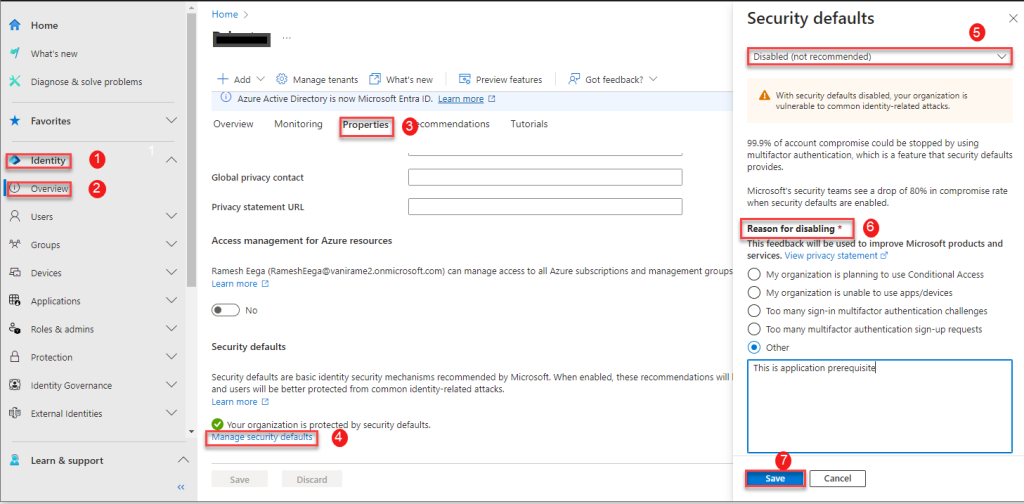Image resolution: width=1024 pixels, height=504 pixels.
Task: Click the Global privacy contact field
Action: (545, 178)
